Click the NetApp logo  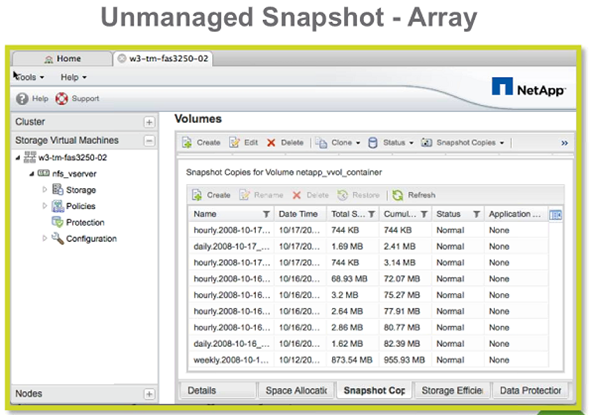point(529,87)
